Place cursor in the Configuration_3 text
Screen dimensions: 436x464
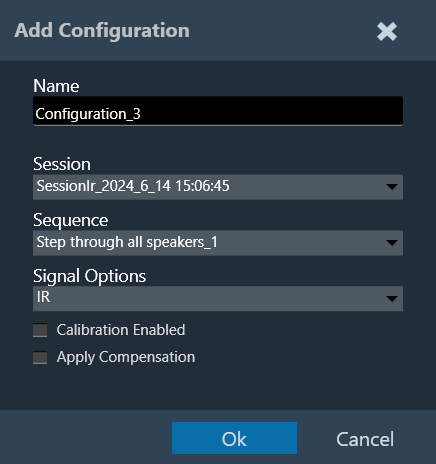click(x=88, y=114)
